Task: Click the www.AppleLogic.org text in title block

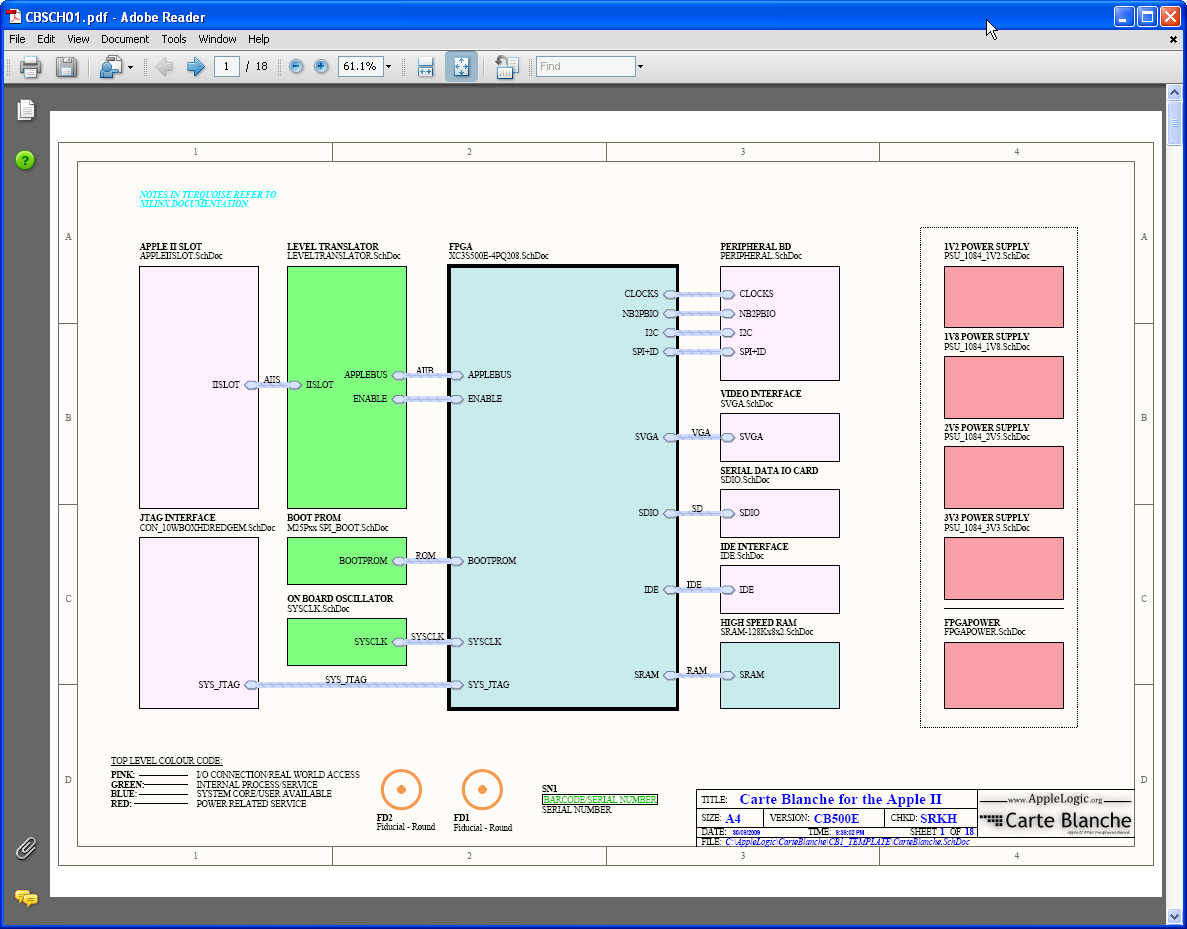Action: [x=1055, y=799]
